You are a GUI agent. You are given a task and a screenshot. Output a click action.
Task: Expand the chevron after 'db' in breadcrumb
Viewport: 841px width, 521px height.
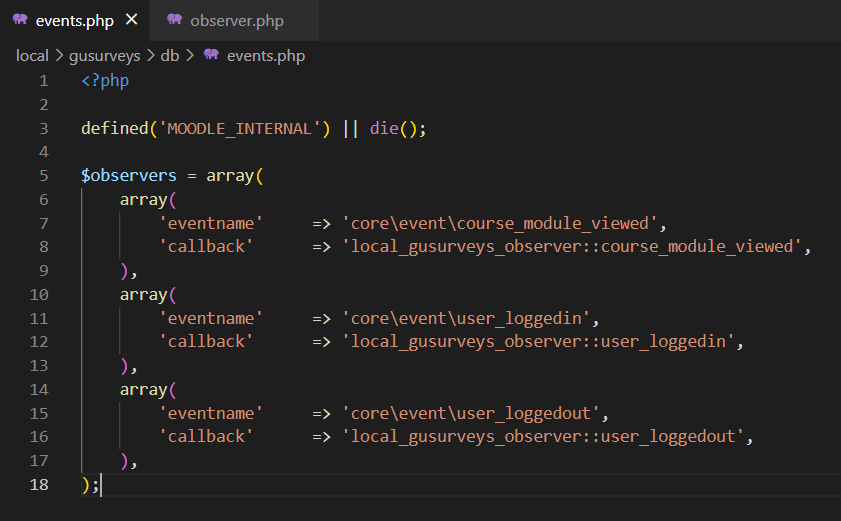(190, 55)
